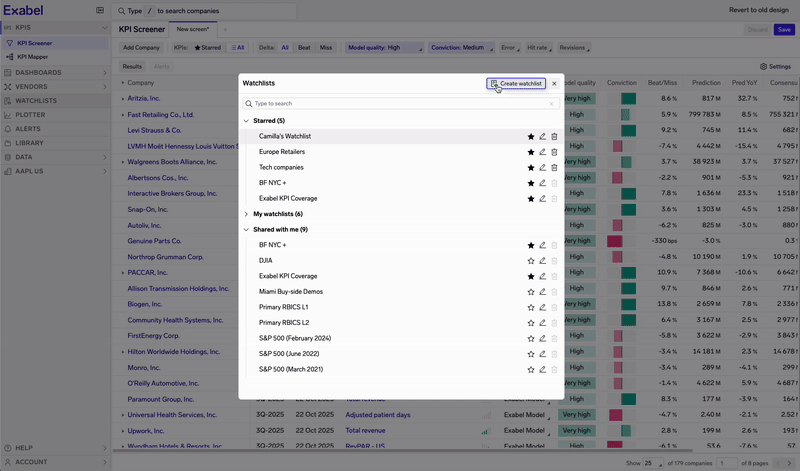The image size is (800, 471).
Task: Collapse the Shared with me section
Action: point(246,230)
